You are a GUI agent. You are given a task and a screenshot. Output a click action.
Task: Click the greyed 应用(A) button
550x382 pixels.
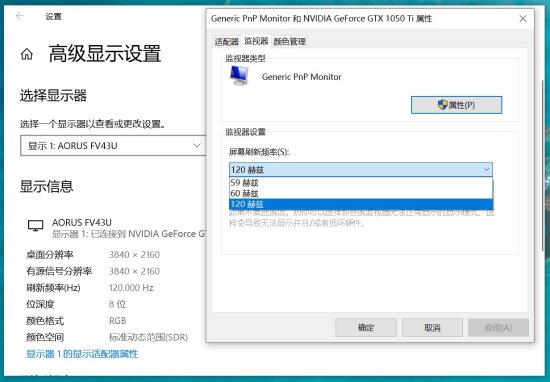498,328
